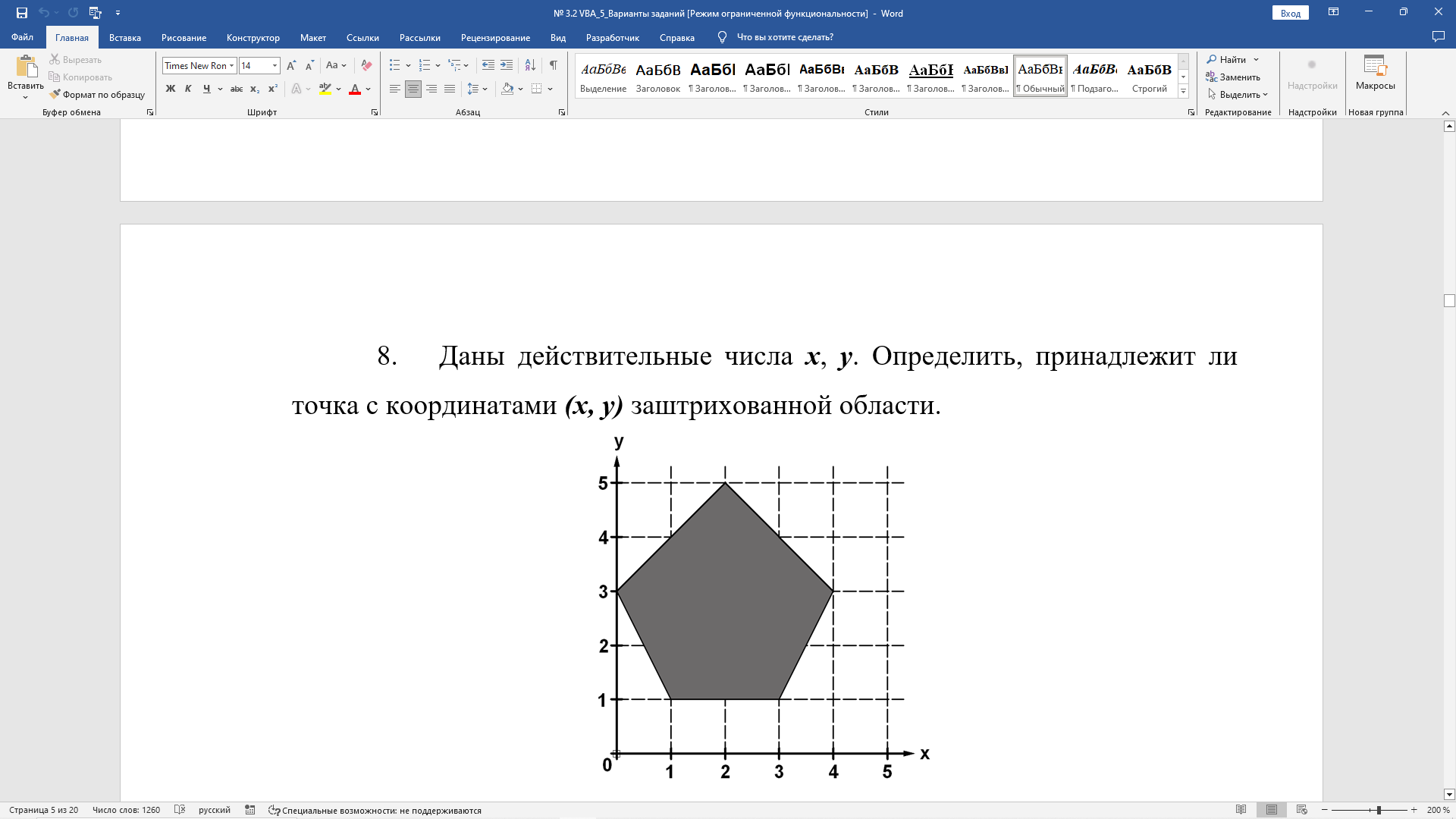1456x819 pixels.
Task: Click Format Painter (Формат по образцу)
Action: click(x=97, y=95)
